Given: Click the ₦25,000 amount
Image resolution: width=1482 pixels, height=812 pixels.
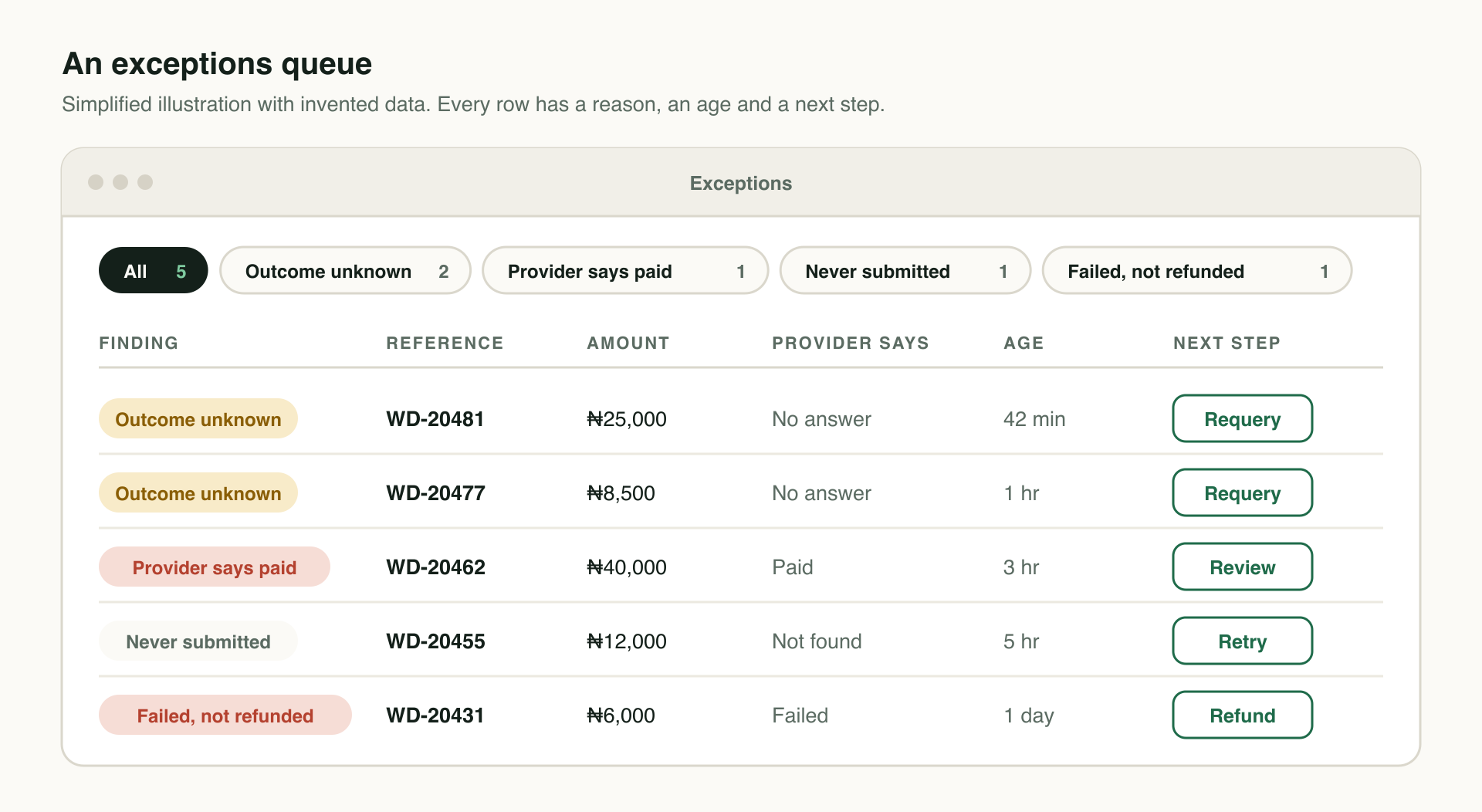Looking at the screenshot, I should (627, 419).
